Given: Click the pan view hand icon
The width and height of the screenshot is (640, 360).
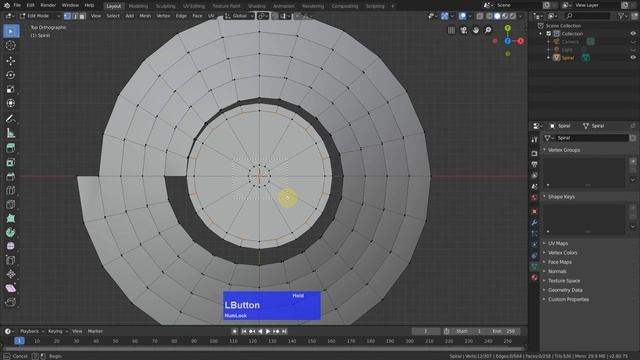Looking at the screenshot, I should [476, 30].
